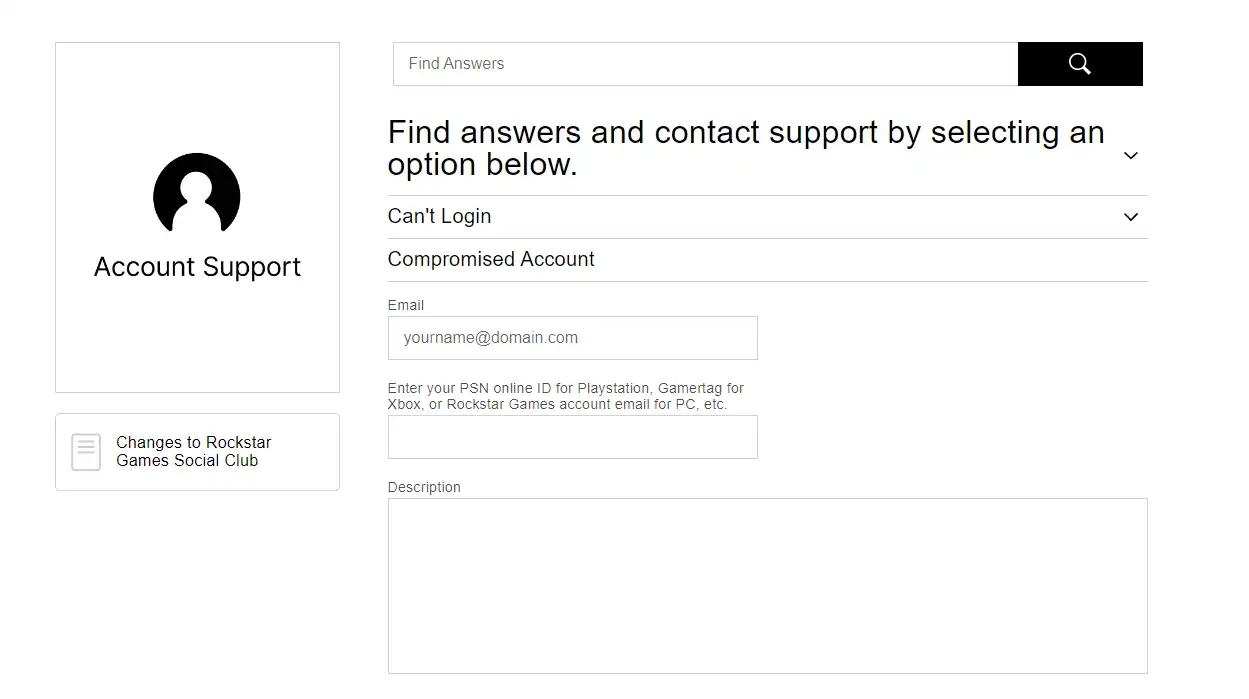Click the Find answers and contact support heading
Viewport: 1249px width, 699px height.
(x=746, y=148)
